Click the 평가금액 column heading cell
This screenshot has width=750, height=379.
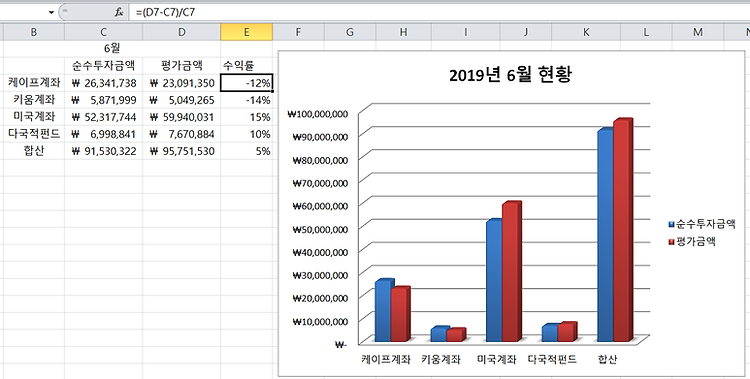click(x=181, y=66)
